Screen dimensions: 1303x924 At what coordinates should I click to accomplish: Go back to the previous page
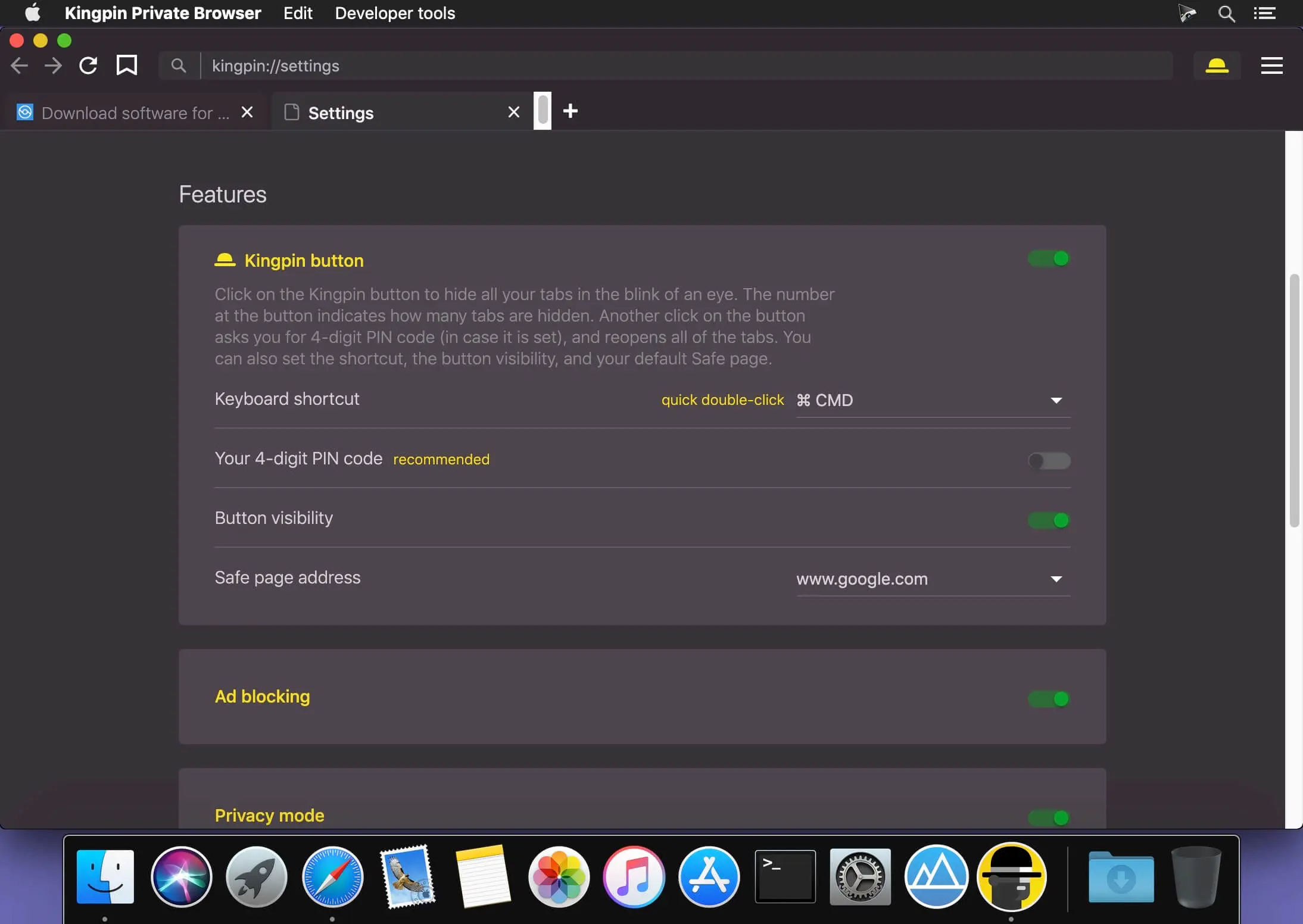click(18, 65)
